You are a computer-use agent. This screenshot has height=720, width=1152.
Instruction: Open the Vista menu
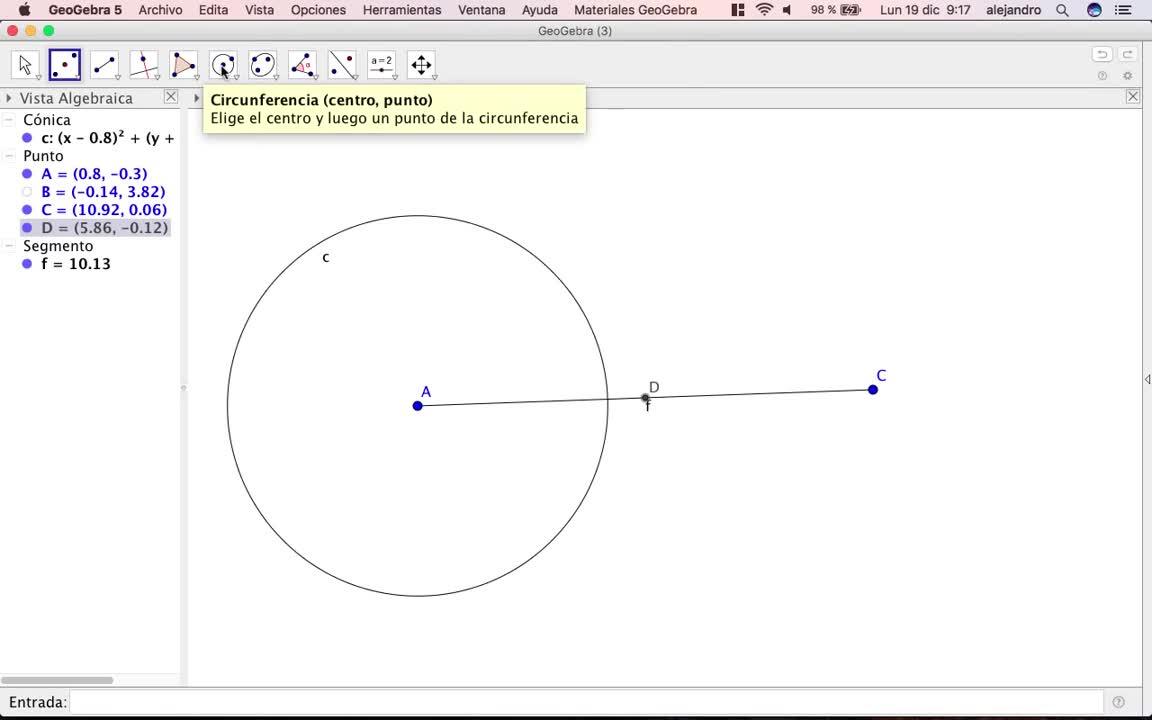pos(259,10)
